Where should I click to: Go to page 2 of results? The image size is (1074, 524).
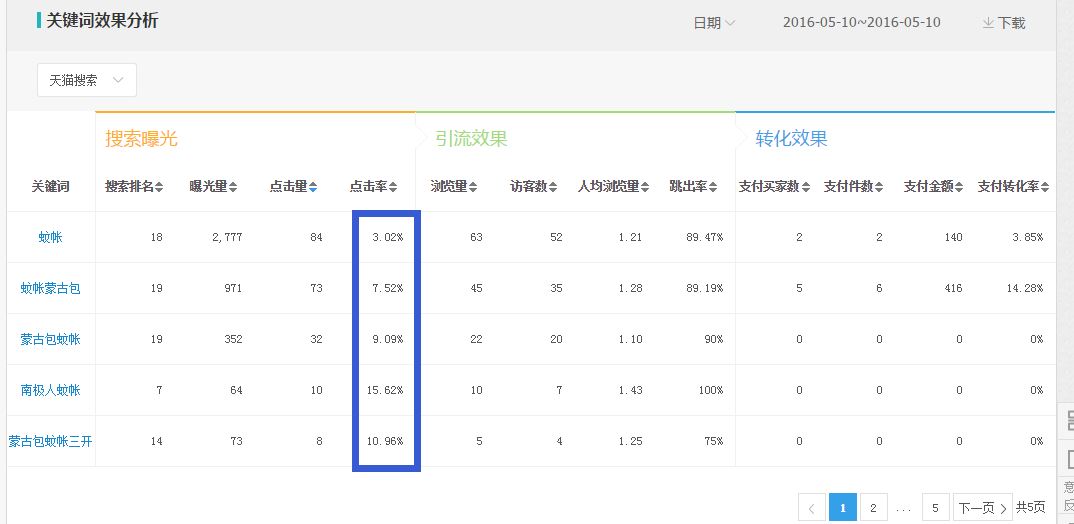[x=873, y=508]
